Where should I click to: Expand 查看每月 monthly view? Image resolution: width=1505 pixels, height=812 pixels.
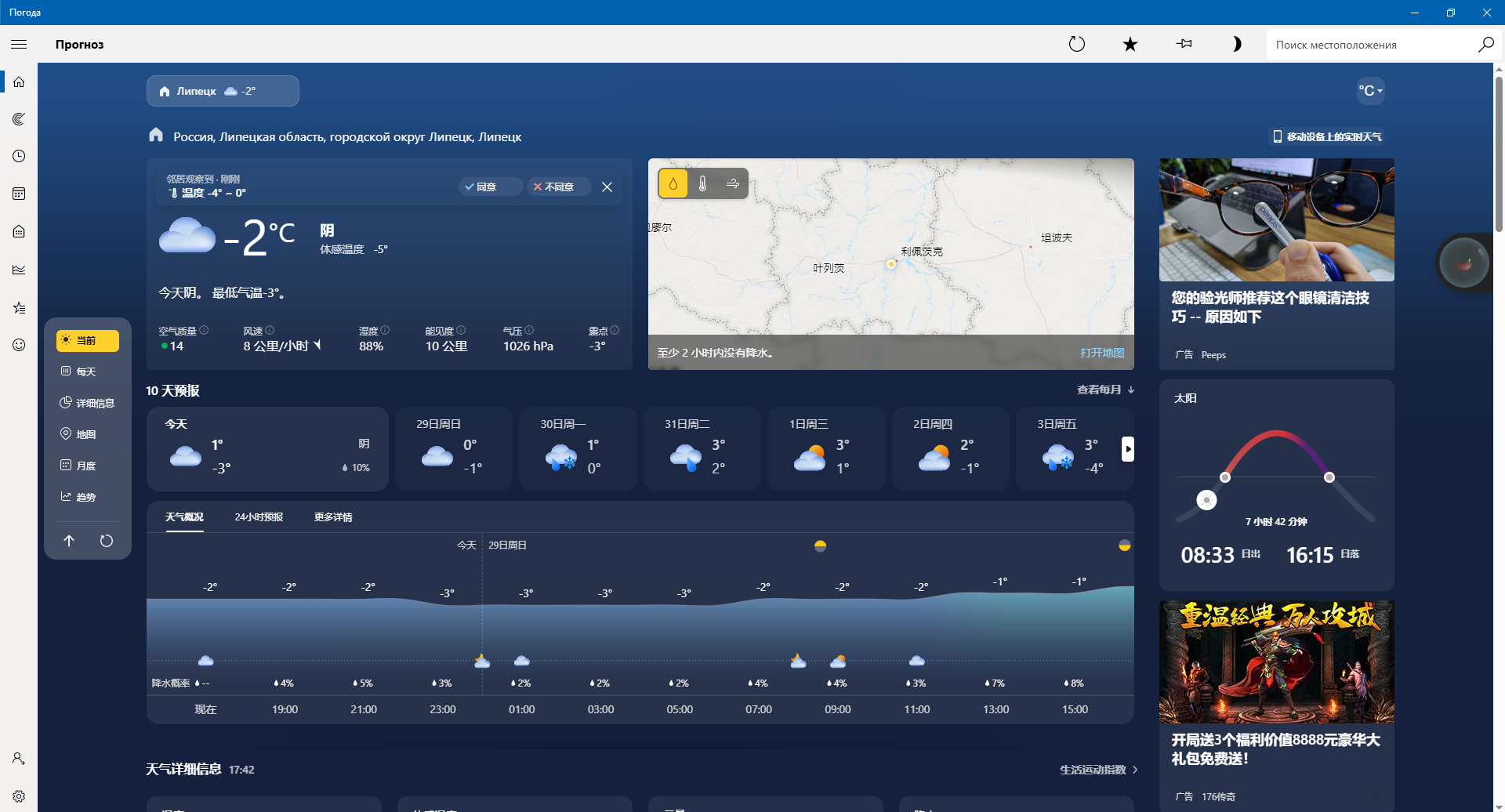click(1105, 390)
